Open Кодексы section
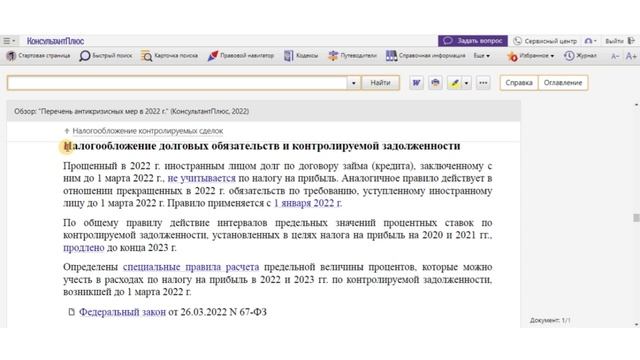Image resolution: width=640 pixels, height=360 pixels. point(301,56)
